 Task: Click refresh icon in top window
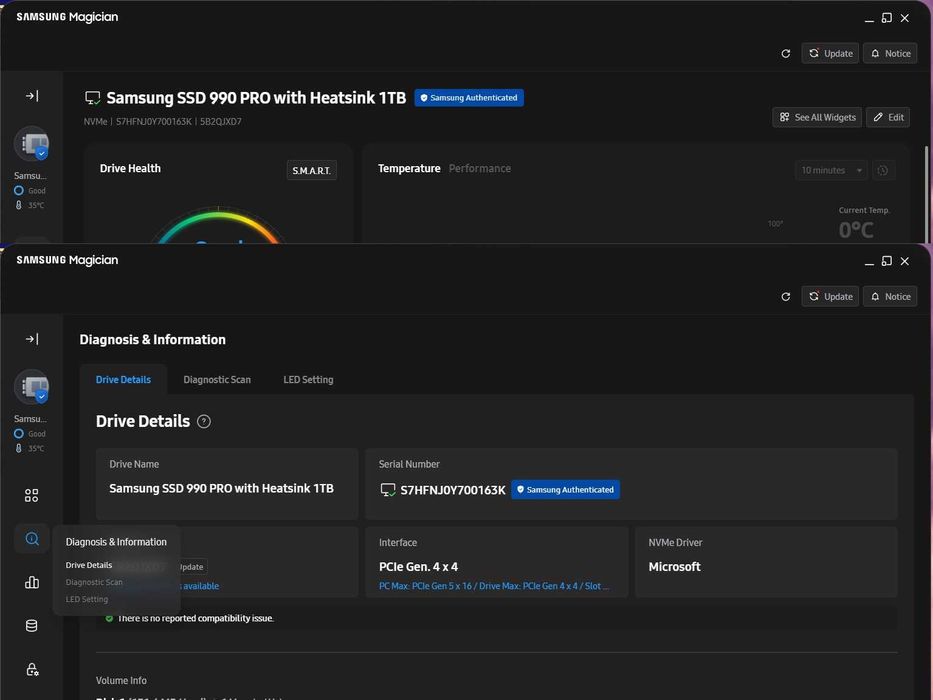tap(785, 54)
